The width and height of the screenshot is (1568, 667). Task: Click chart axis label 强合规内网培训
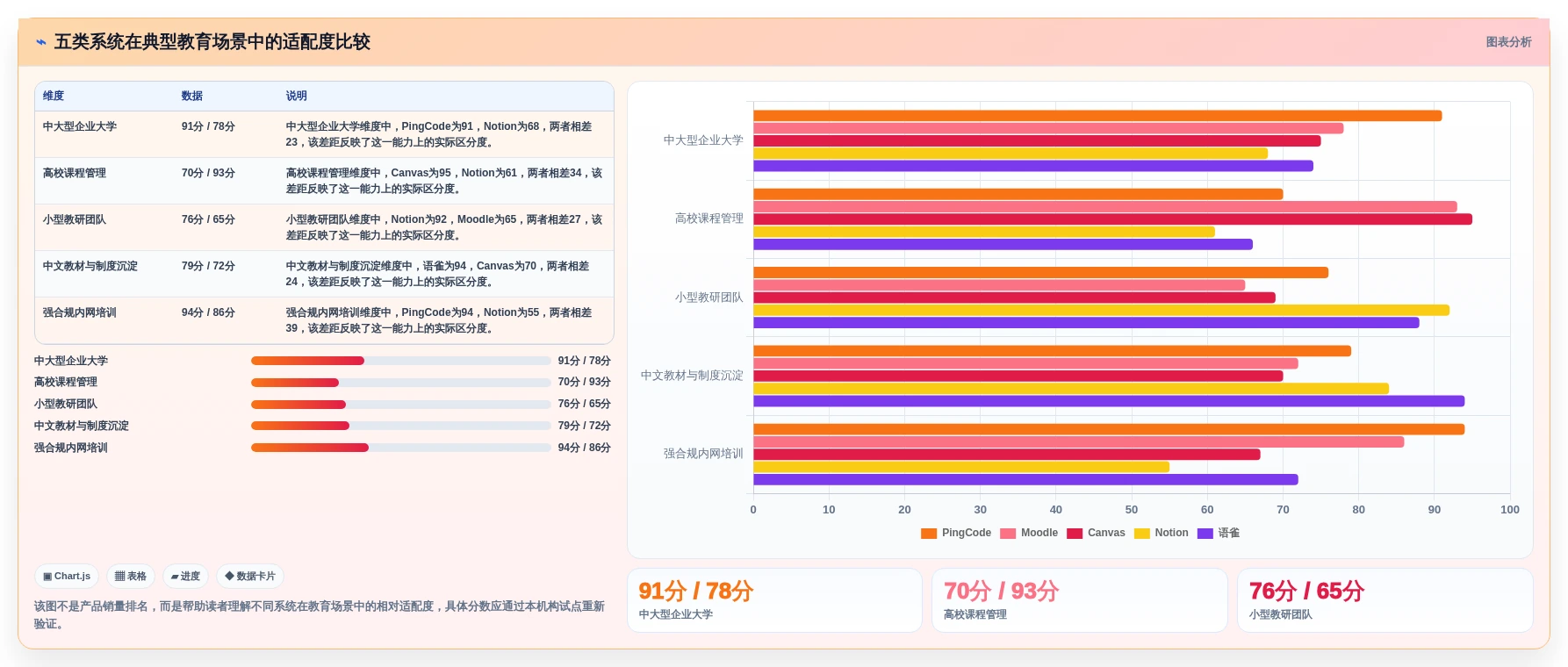(703, 454)
